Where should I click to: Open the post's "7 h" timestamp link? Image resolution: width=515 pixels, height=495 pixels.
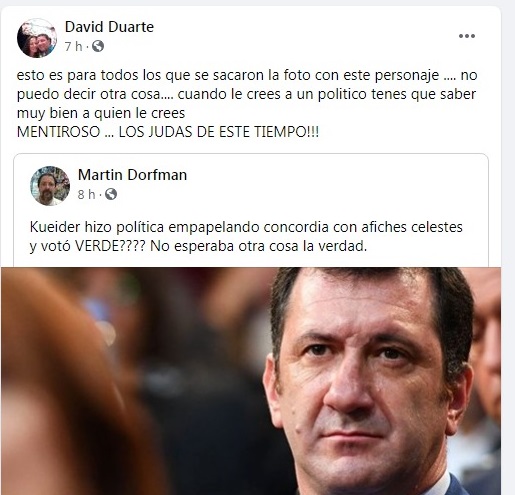tap(73, 46)
